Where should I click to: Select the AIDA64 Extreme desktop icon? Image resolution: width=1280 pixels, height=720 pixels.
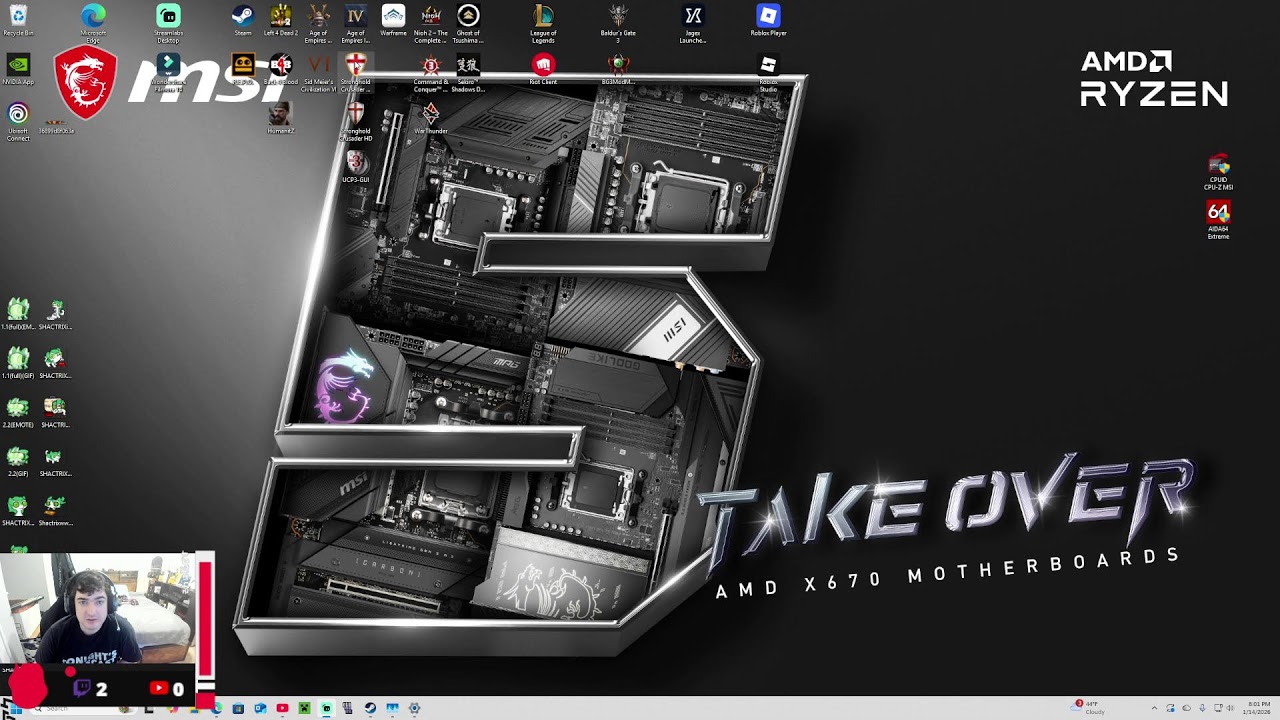(x=1218, y=220)
